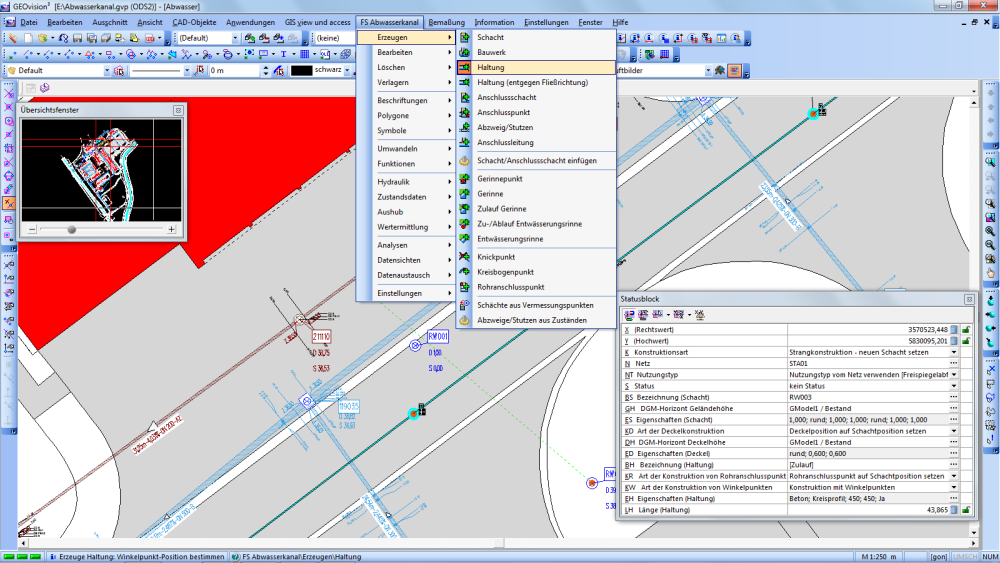
Task: Click plus zoom button in Übersichtsfenster
Action: click(172, 230)
